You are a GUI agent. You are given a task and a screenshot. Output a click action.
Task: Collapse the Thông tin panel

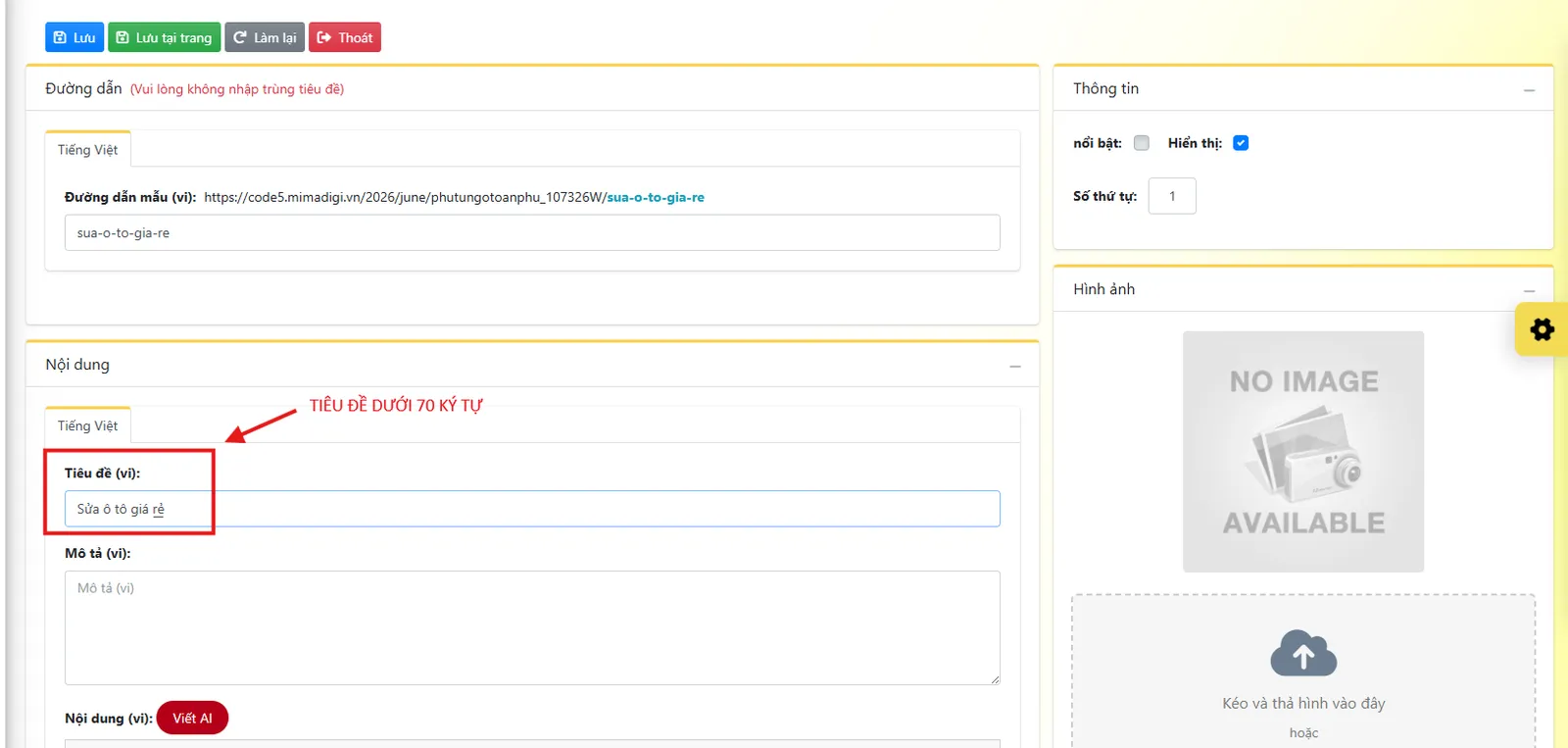coord(1529,90)
